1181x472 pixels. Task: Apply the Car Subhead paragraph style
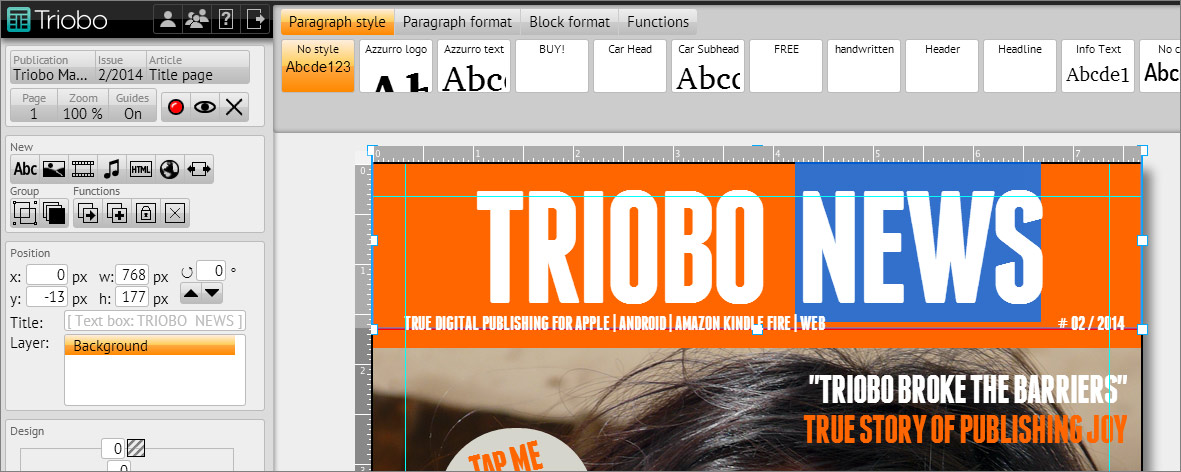point(708,66)
